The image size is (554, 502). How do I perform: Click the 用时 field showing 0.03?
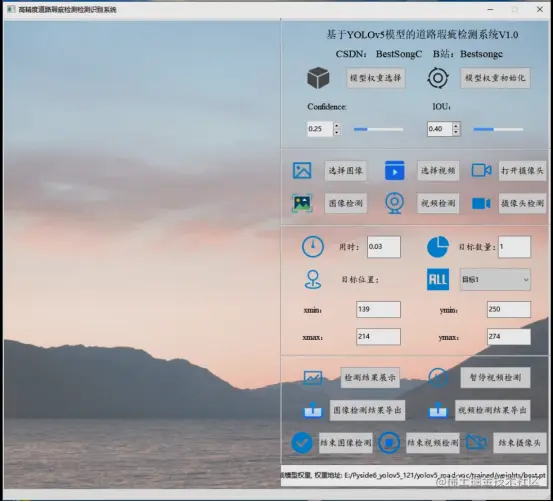coord(384,247)
